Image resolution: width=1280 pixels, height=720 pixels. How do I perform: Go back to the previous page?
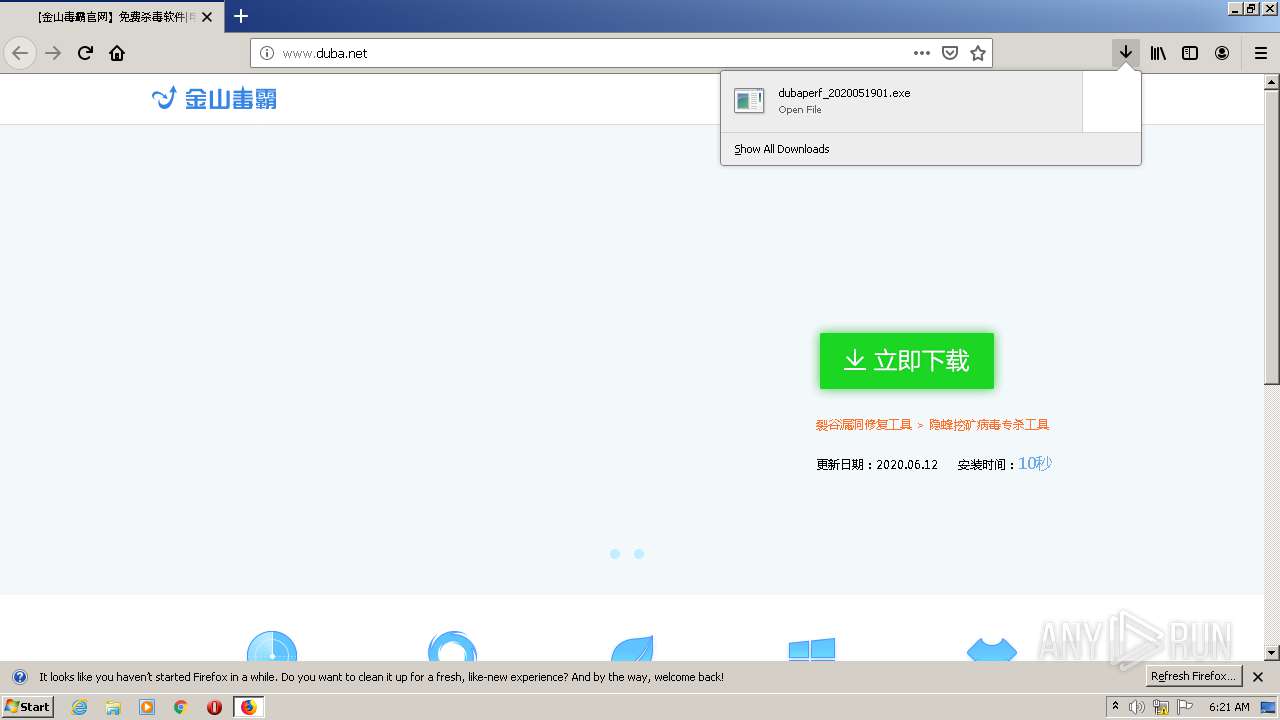click(20, 53)
